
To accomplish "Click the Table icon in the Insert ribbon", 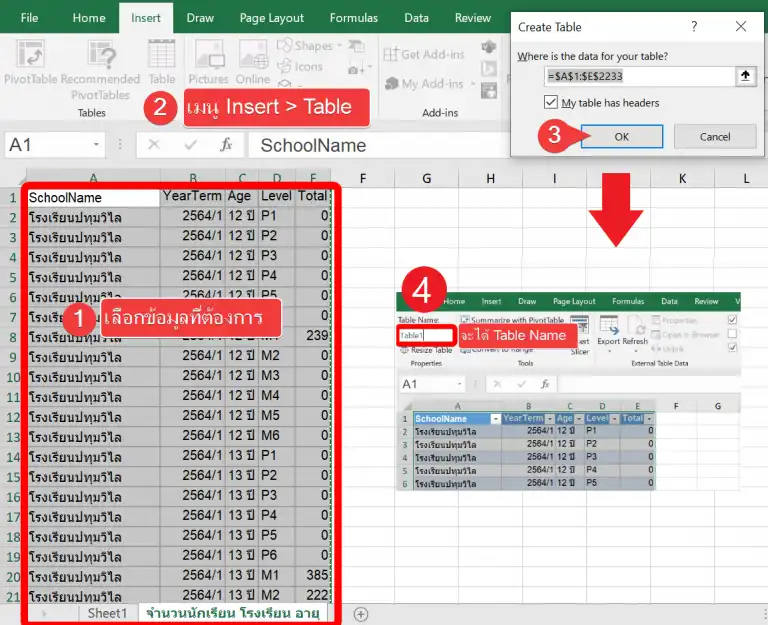I will pyautogui.click(x=161, y=62).
